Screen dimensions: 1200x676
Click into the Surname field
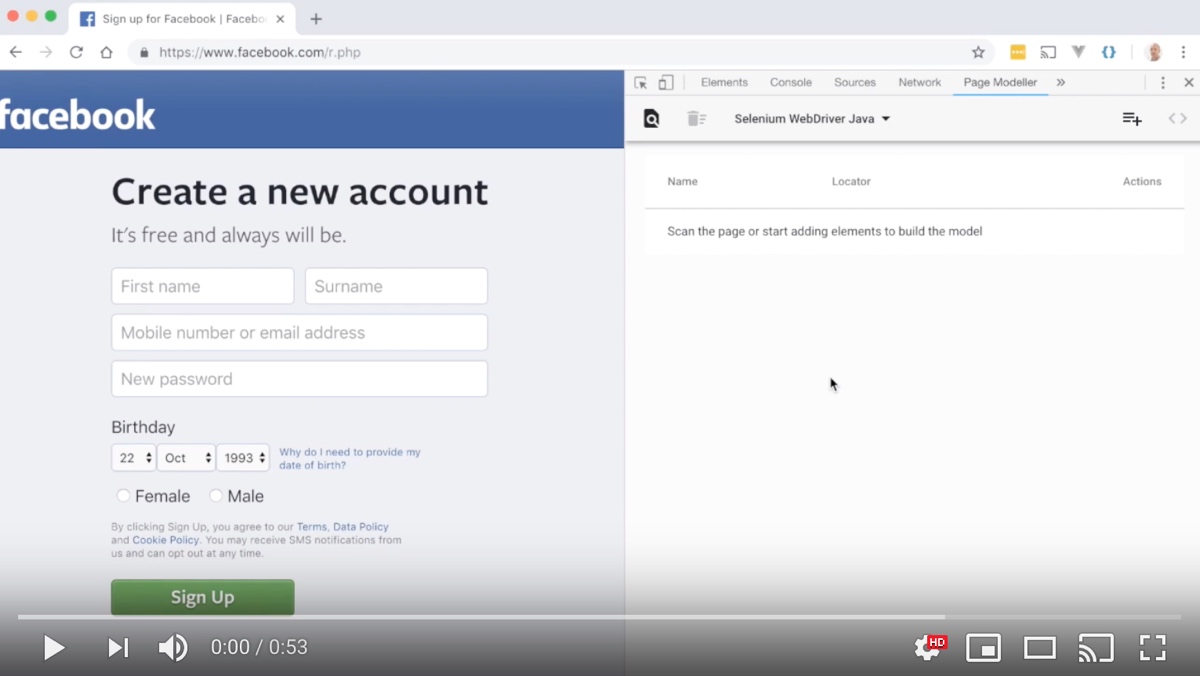(396, 286)
